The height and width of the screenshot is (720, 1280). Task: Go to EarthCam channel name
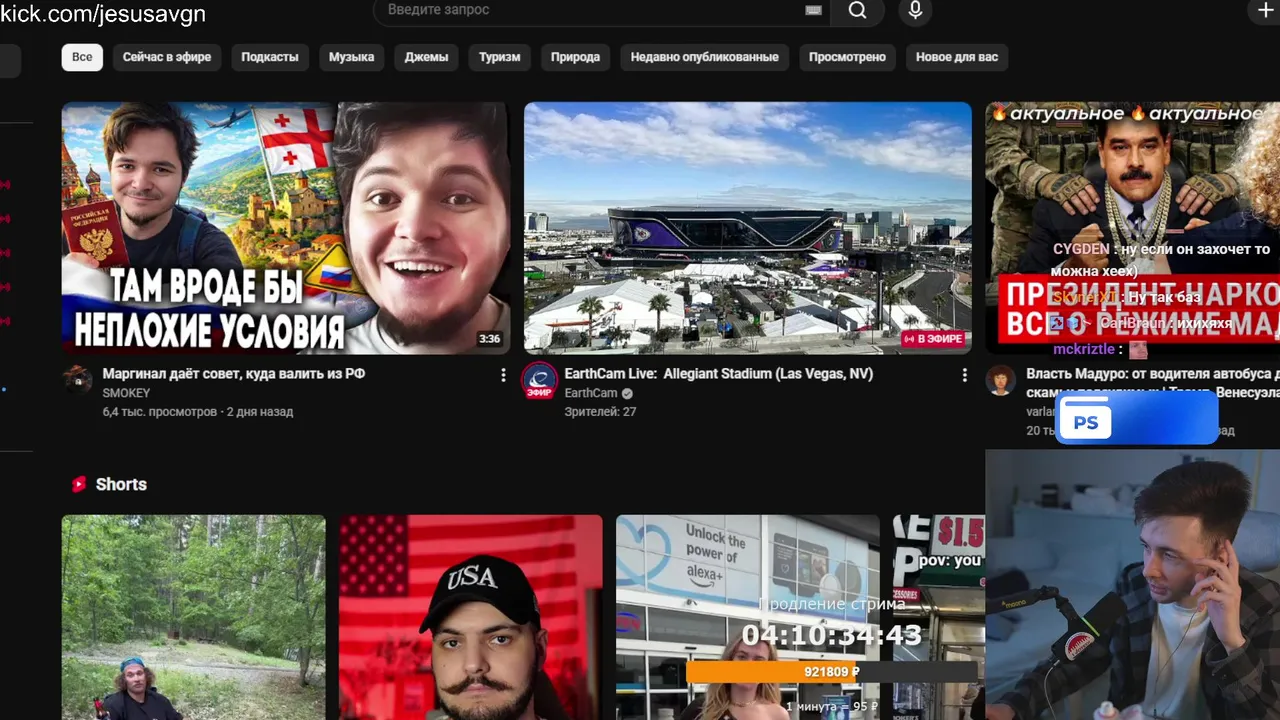[x=591, y=393]
